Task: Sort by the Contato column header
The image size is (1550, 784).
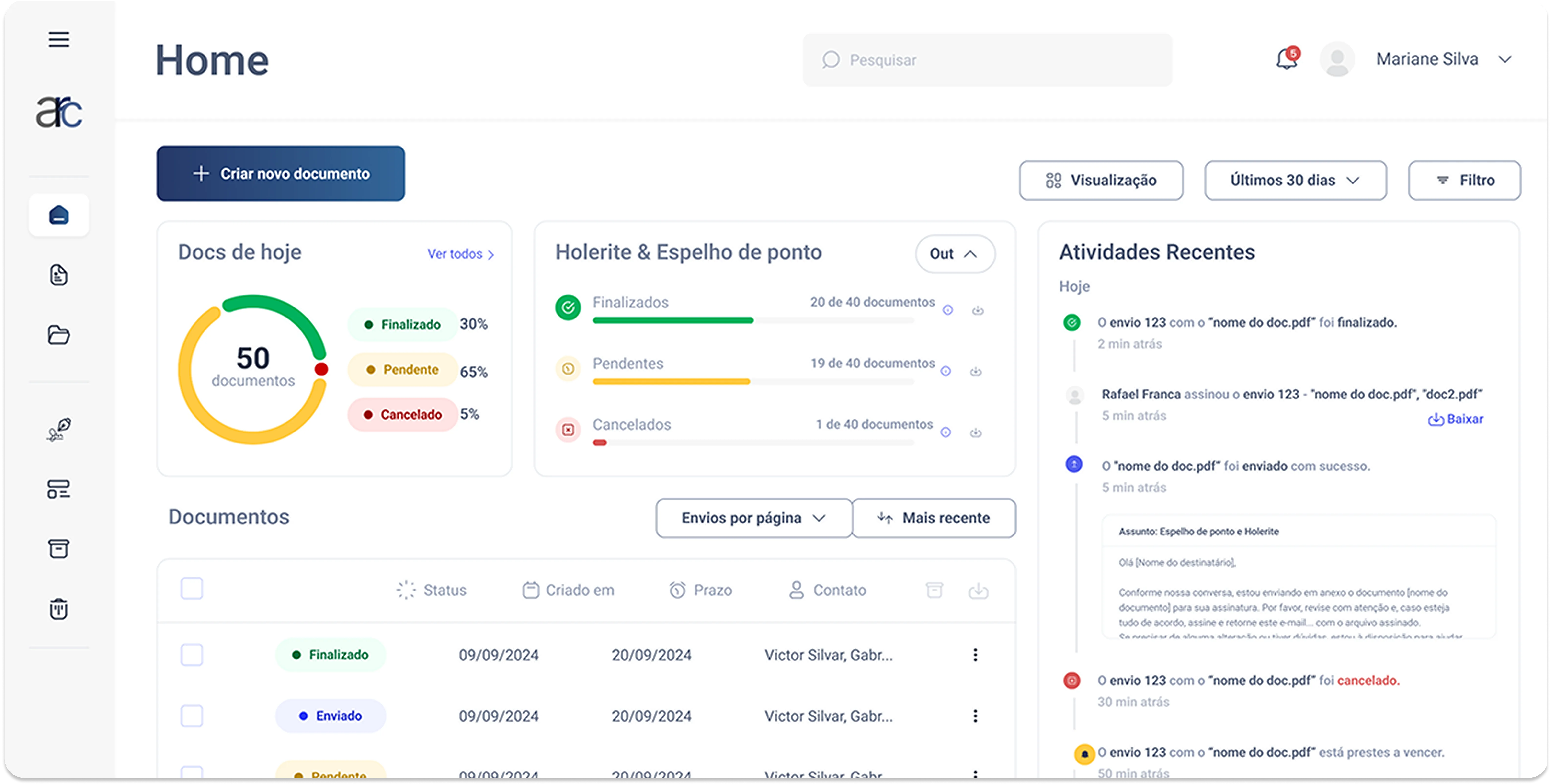Action: (827, 590)
